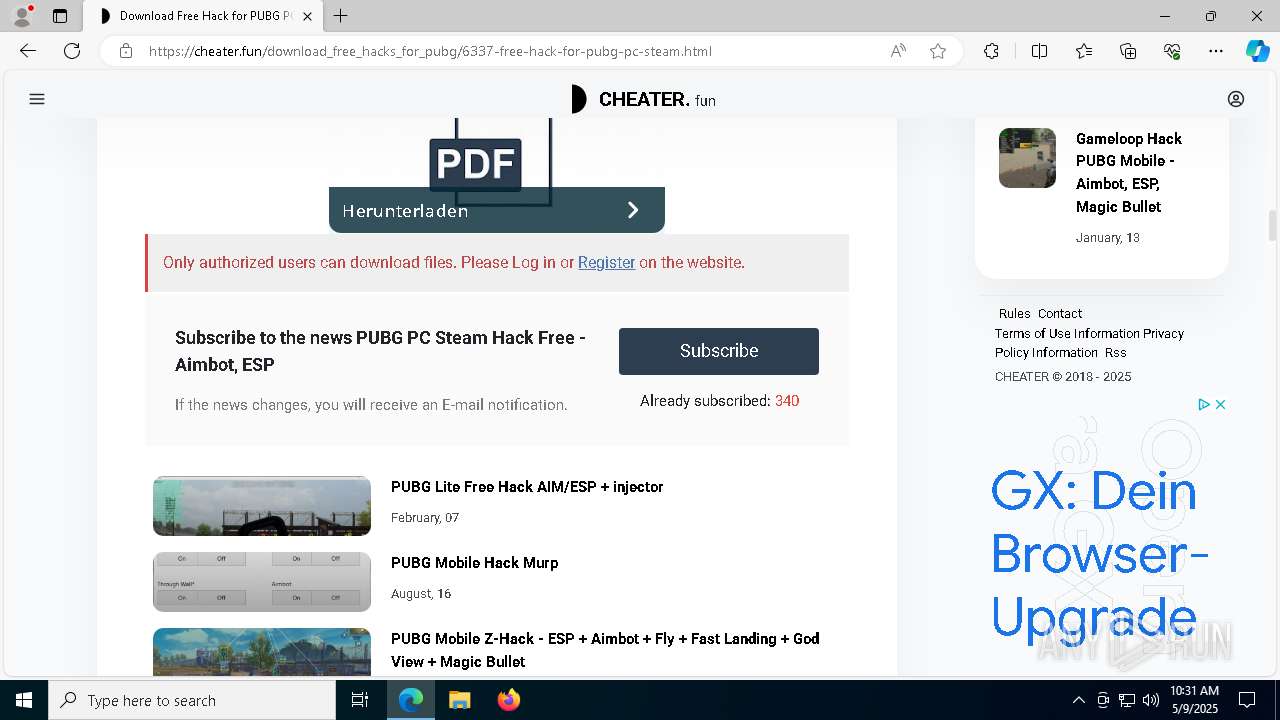Open Edge Settings and more menu
1280x720 pixels.
click(1216, 51)
